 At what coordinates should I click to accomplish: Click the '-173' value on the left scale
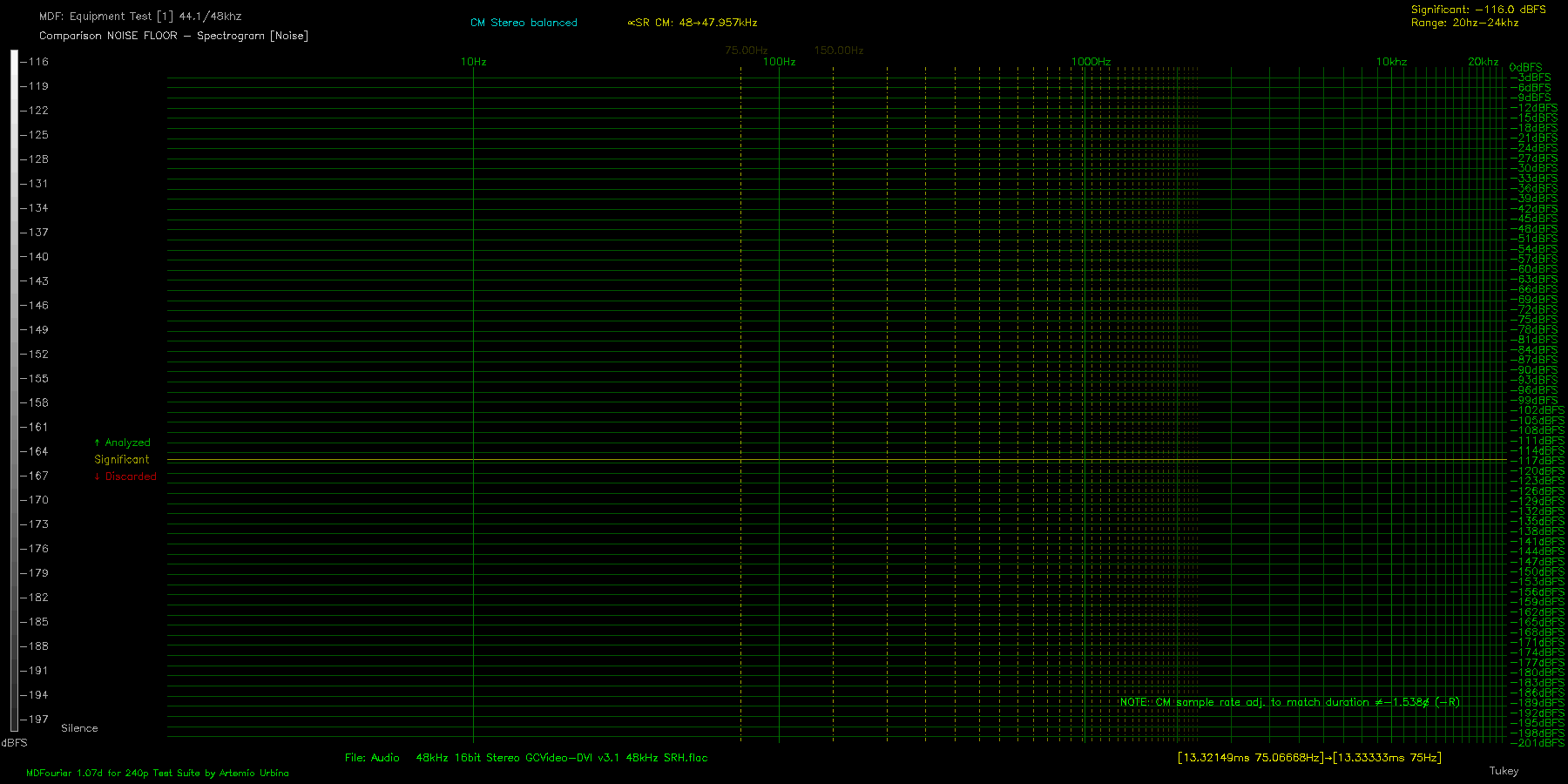[35, 524]
